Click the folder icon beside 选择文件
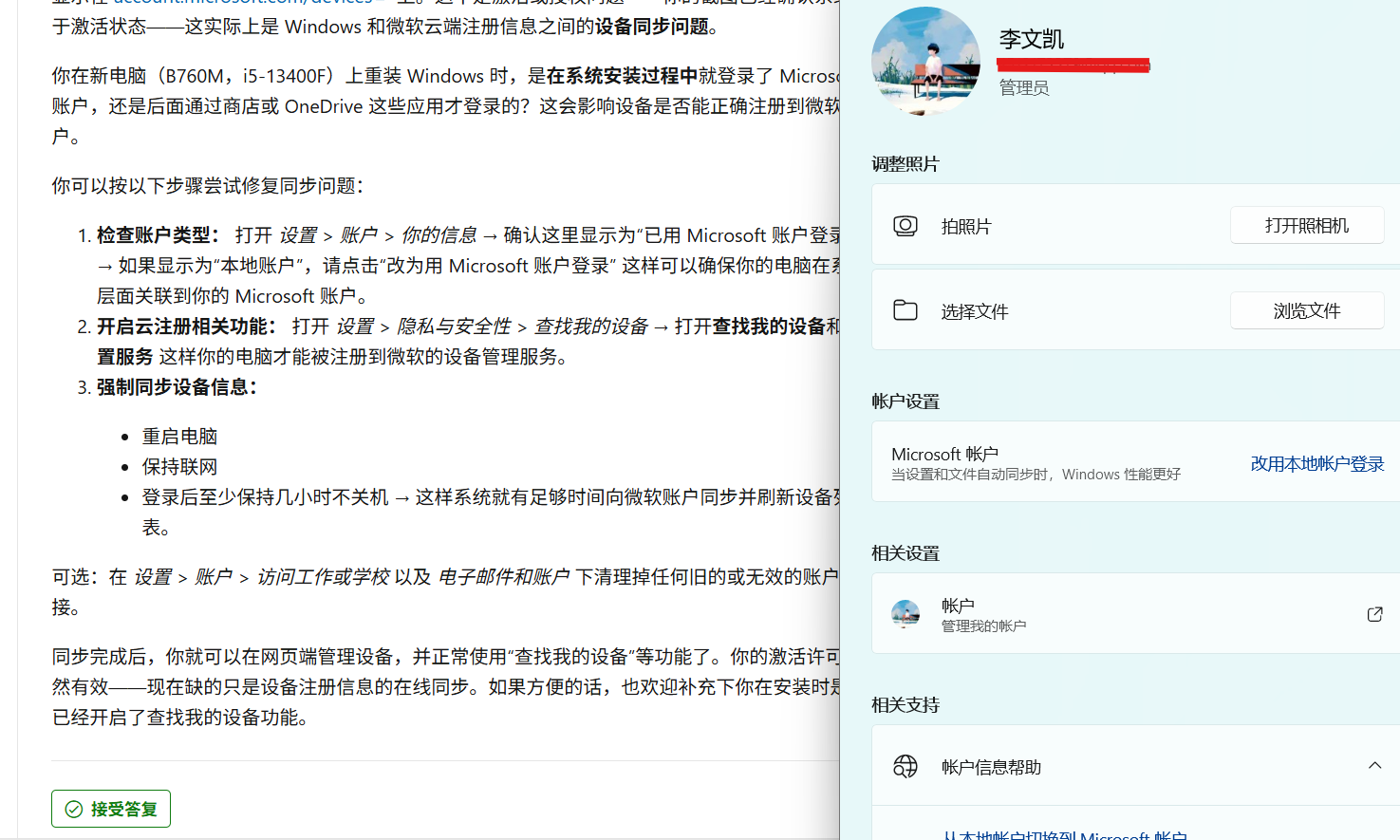 click(x=905, y=310)
